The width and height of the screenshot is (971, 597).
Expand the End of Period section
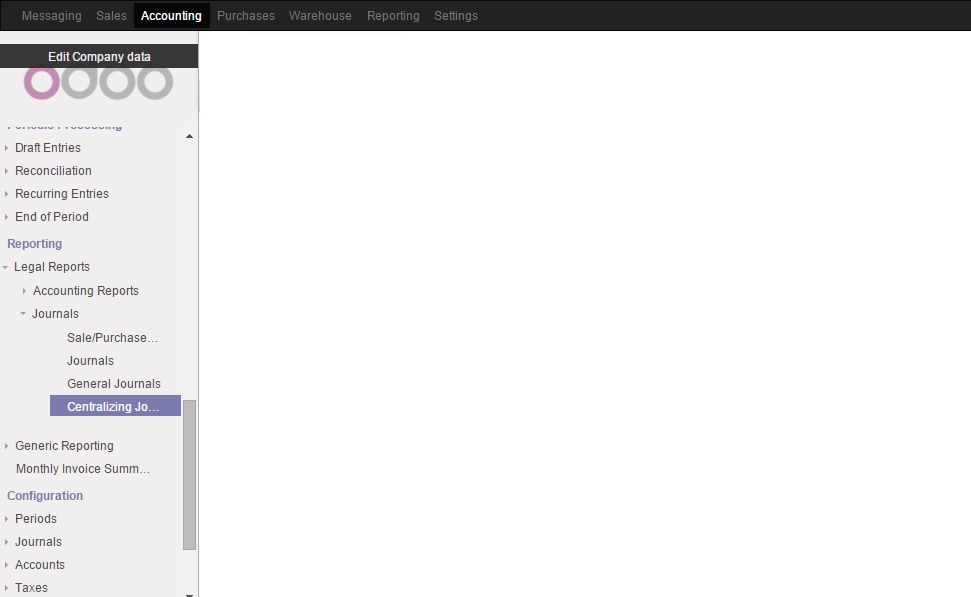coord(8,216)
